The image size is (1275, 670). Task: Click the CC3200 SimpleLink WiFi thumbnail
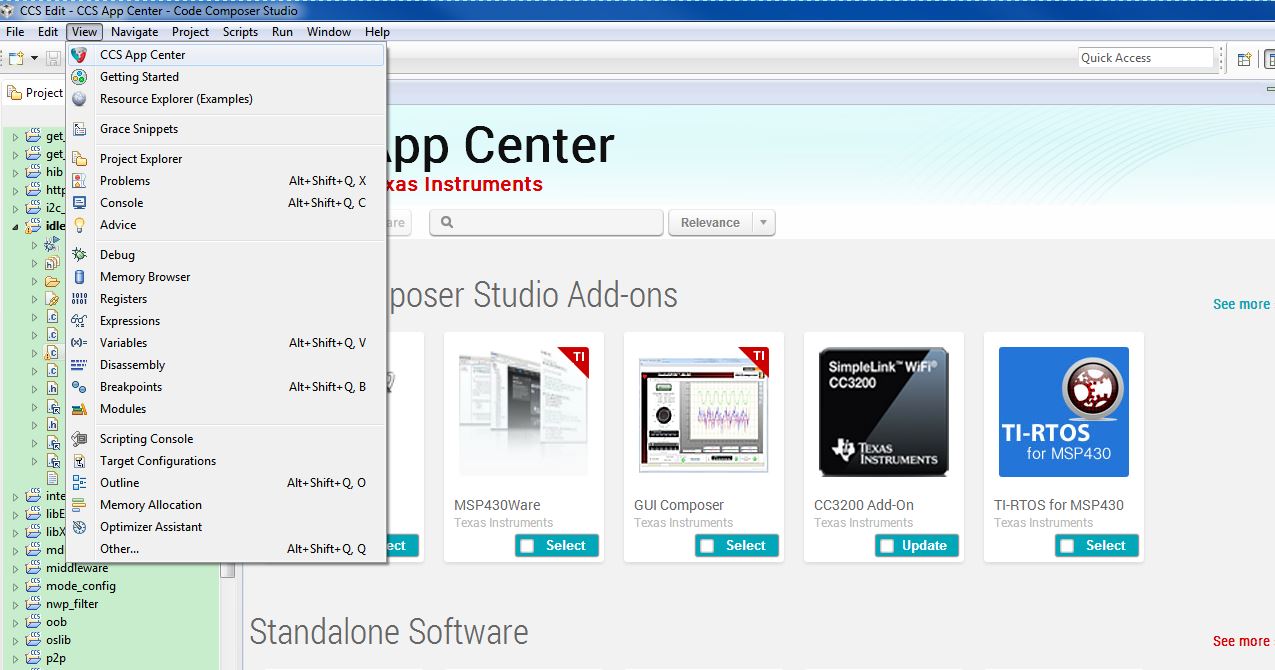click(x=884, y=412)
